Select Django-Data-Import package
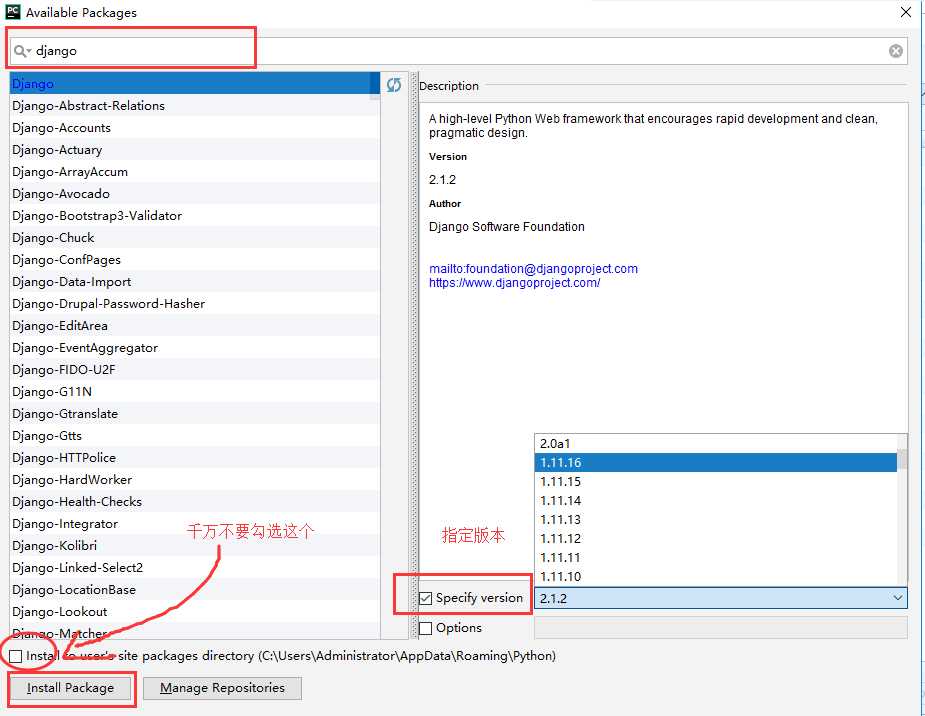 tap(195, 282)
